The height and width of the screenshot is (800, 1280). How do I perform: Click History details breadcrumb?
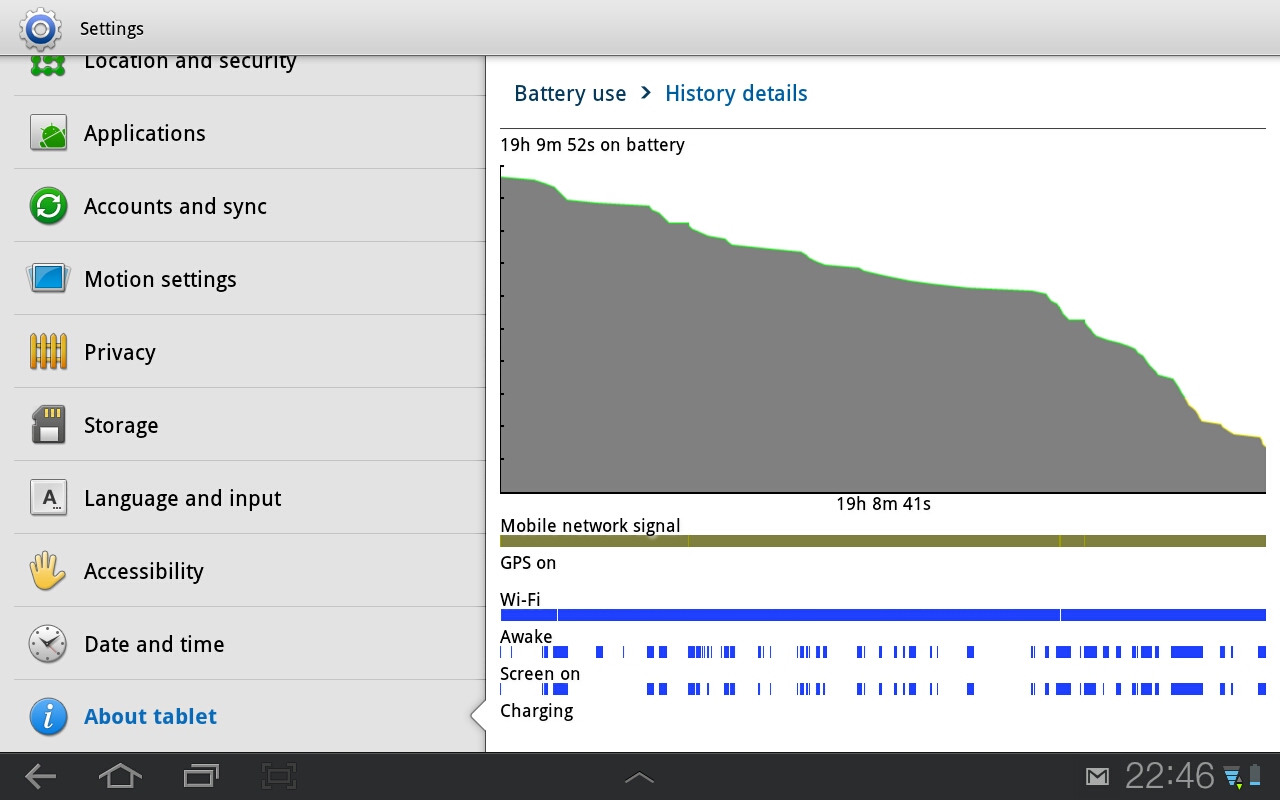736,94
